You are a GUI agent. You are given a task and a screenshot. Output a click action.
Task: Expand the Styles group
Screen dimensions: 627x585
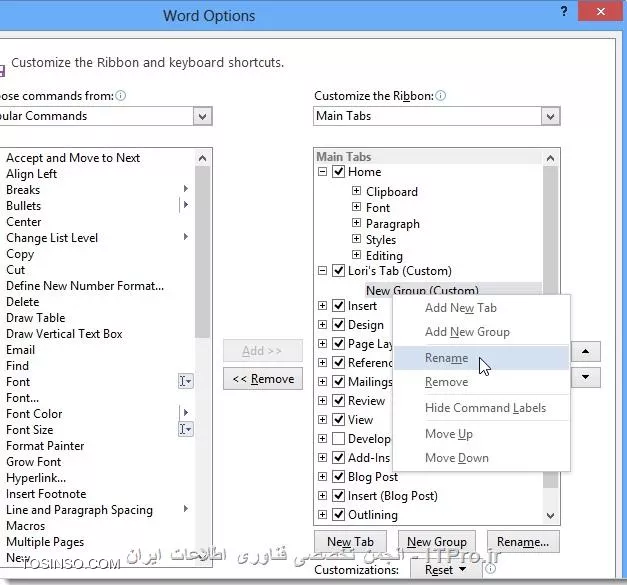pos(356,238)
